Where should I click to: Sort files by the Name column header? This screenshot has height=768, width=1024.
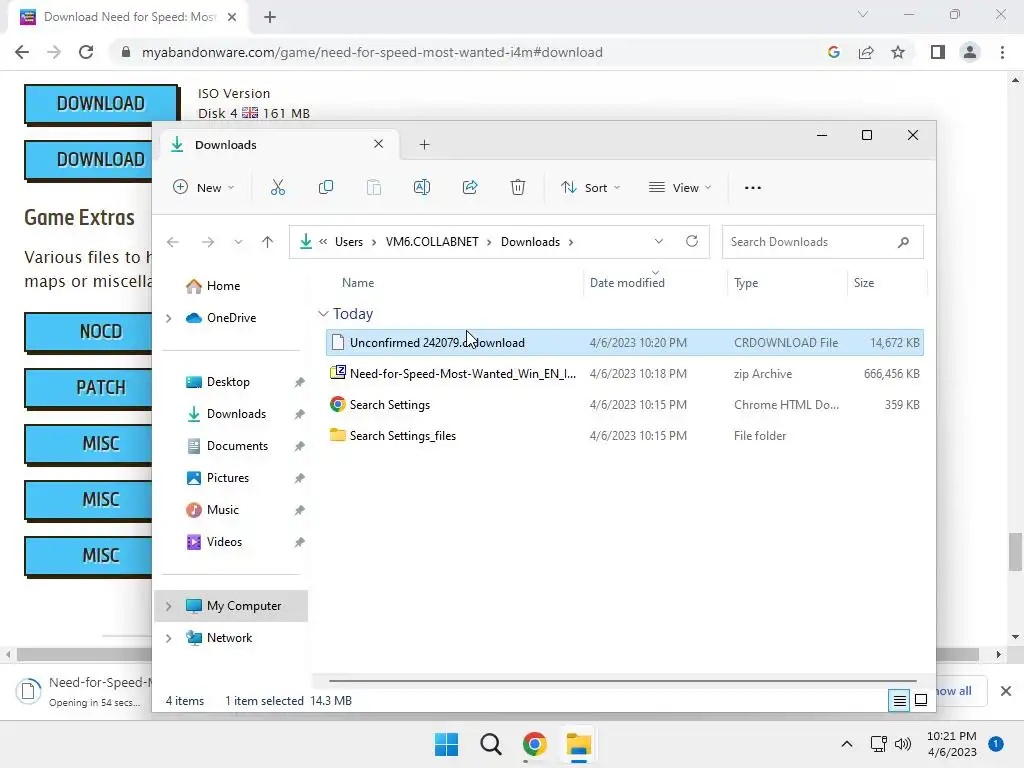tap(358, 283)
